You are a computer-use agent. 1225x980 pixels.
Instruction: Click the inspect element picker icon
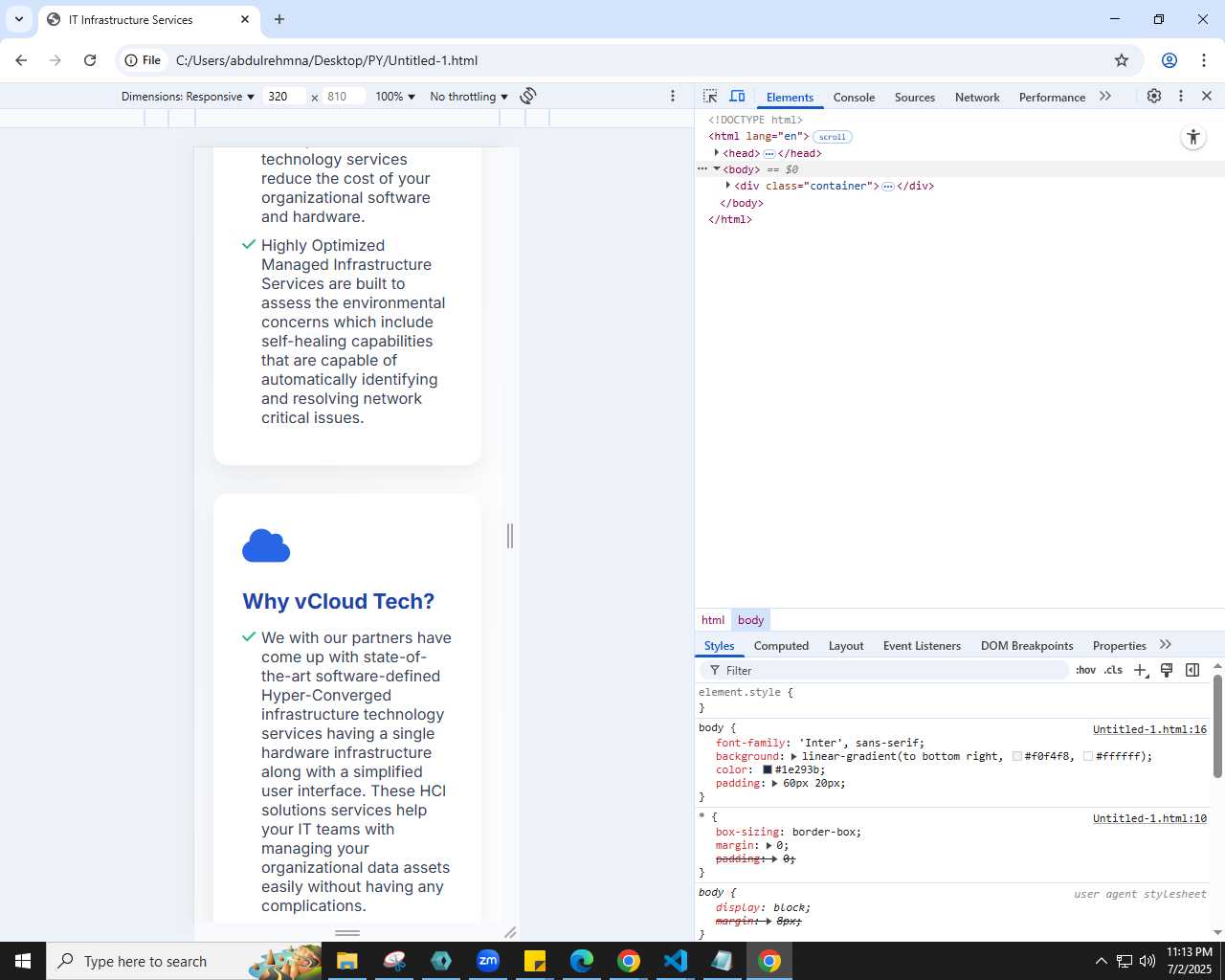click(710, 97)
